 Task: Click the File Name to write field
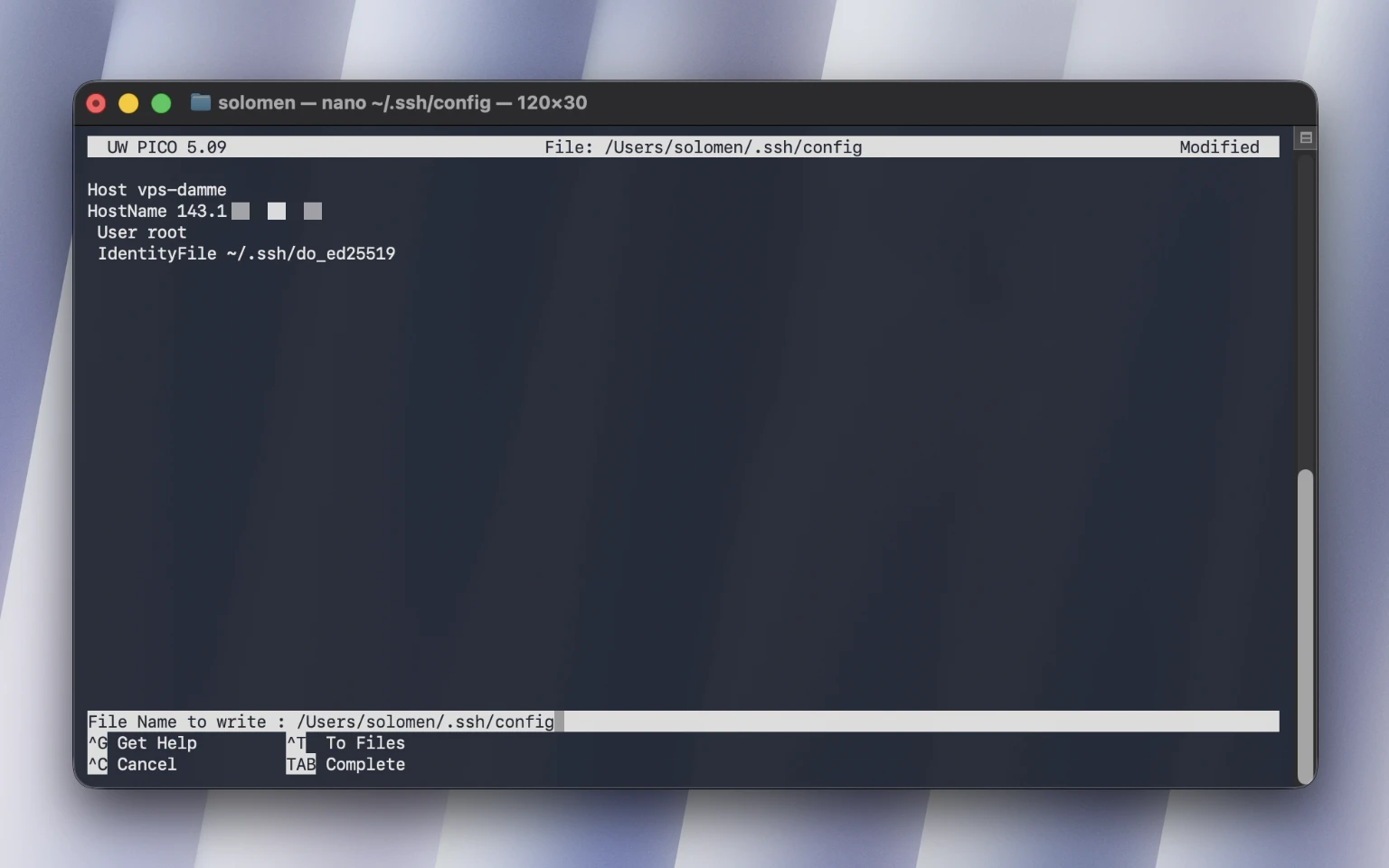683,722
